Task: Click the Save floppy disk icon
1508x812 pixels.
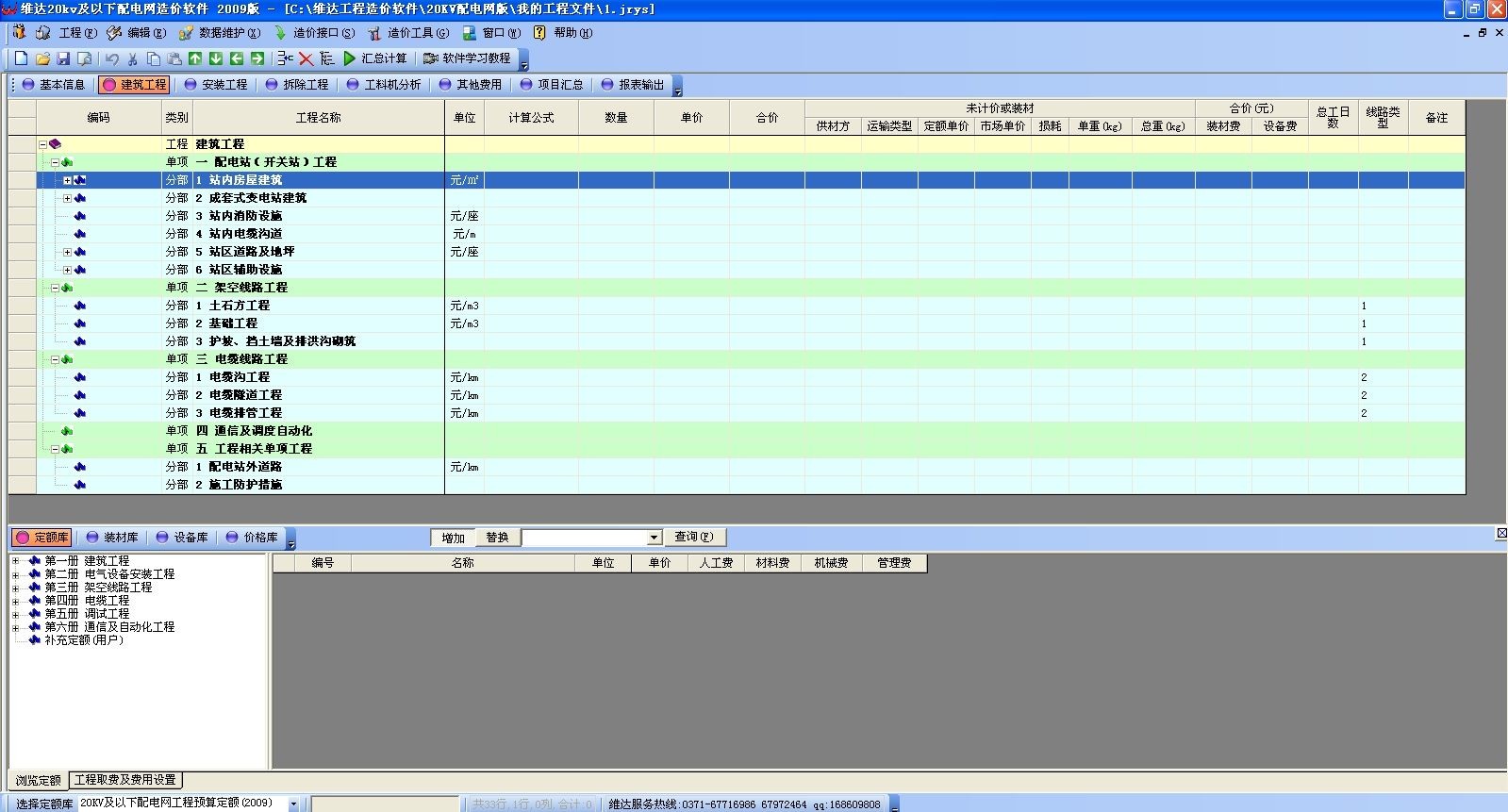Action: 64,58
